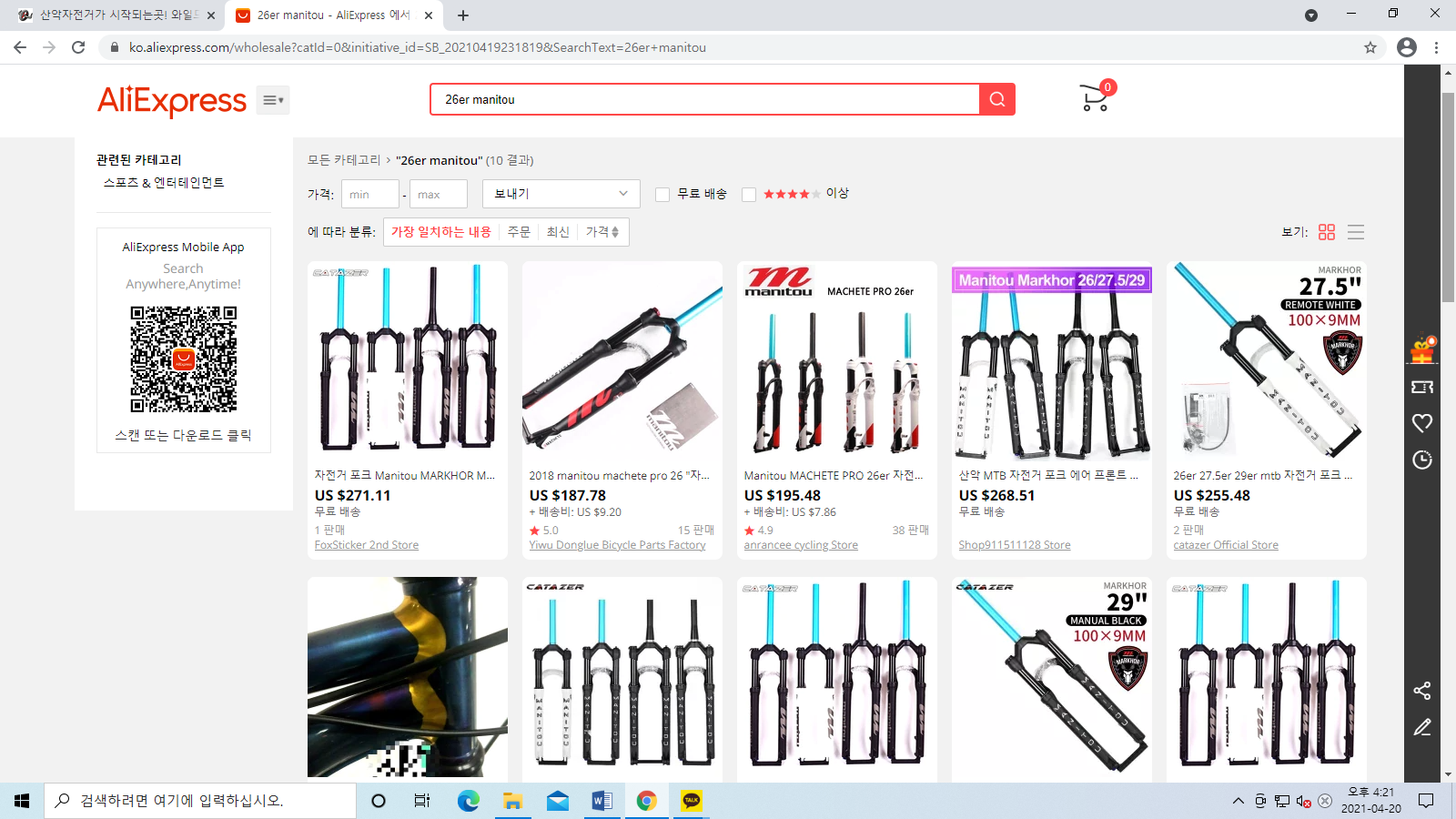The image size is (1456, 819).
Task: Open the FoxSticker 2nd Store link
Action: click(367, 545)
